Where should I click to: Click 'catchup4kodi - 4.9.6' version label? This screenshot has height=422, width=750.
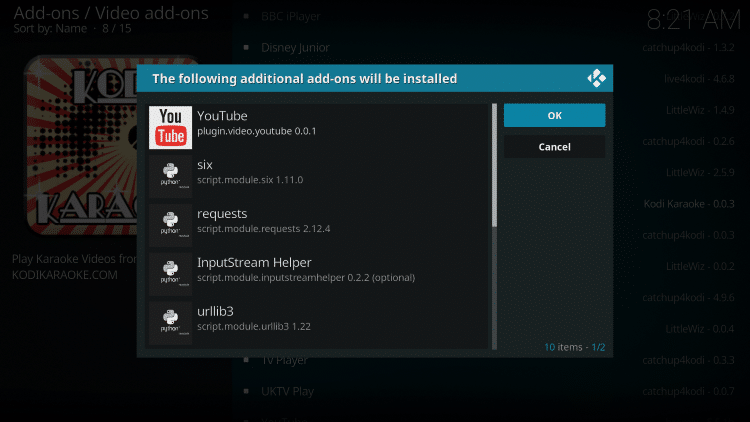[688, 298]
